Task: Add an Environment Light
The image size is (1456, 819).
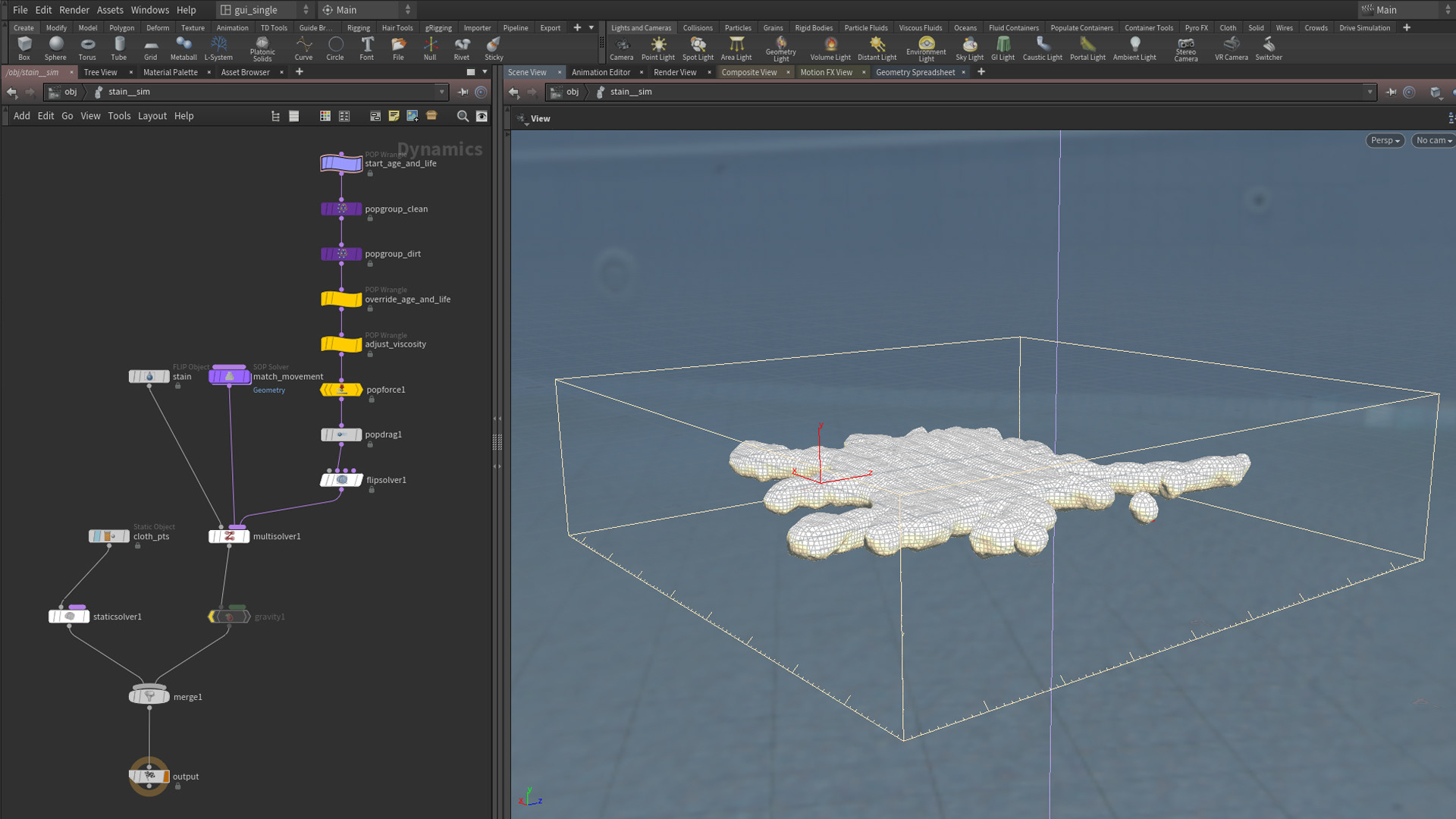Action: tap(926, 49)
